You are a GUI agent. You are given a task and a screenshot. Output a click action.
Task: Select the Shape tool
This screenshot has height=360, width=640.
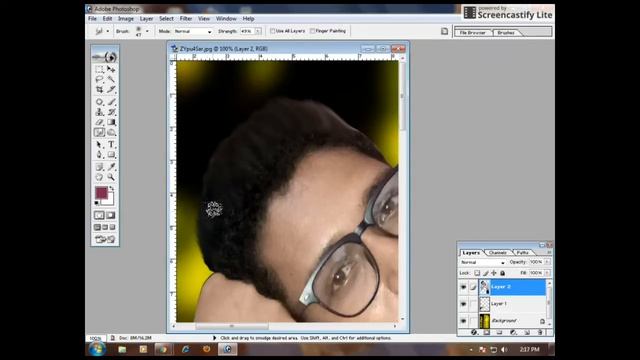(111, 155)
